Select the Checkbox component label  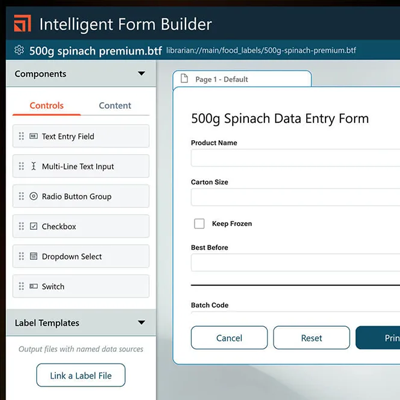pyautogui.click(x=59, y=226)
